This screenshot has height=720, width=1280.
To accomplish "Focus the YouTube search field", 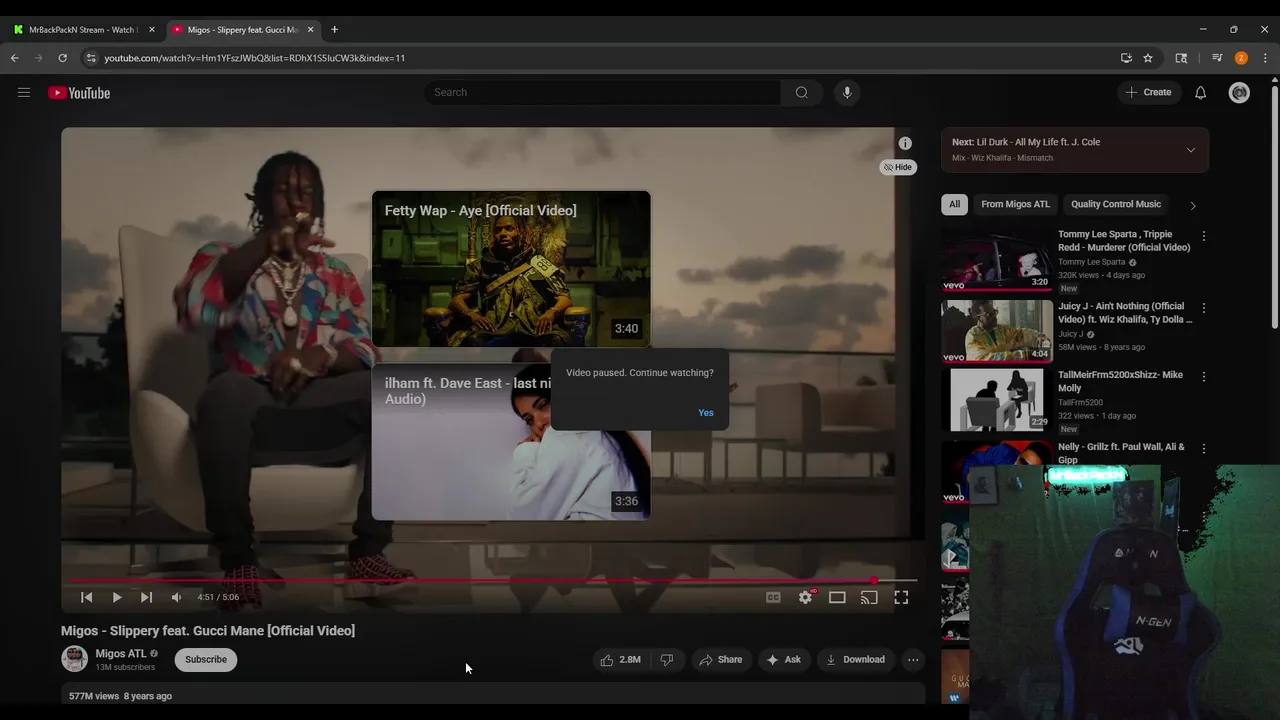I will coord(602,92).
